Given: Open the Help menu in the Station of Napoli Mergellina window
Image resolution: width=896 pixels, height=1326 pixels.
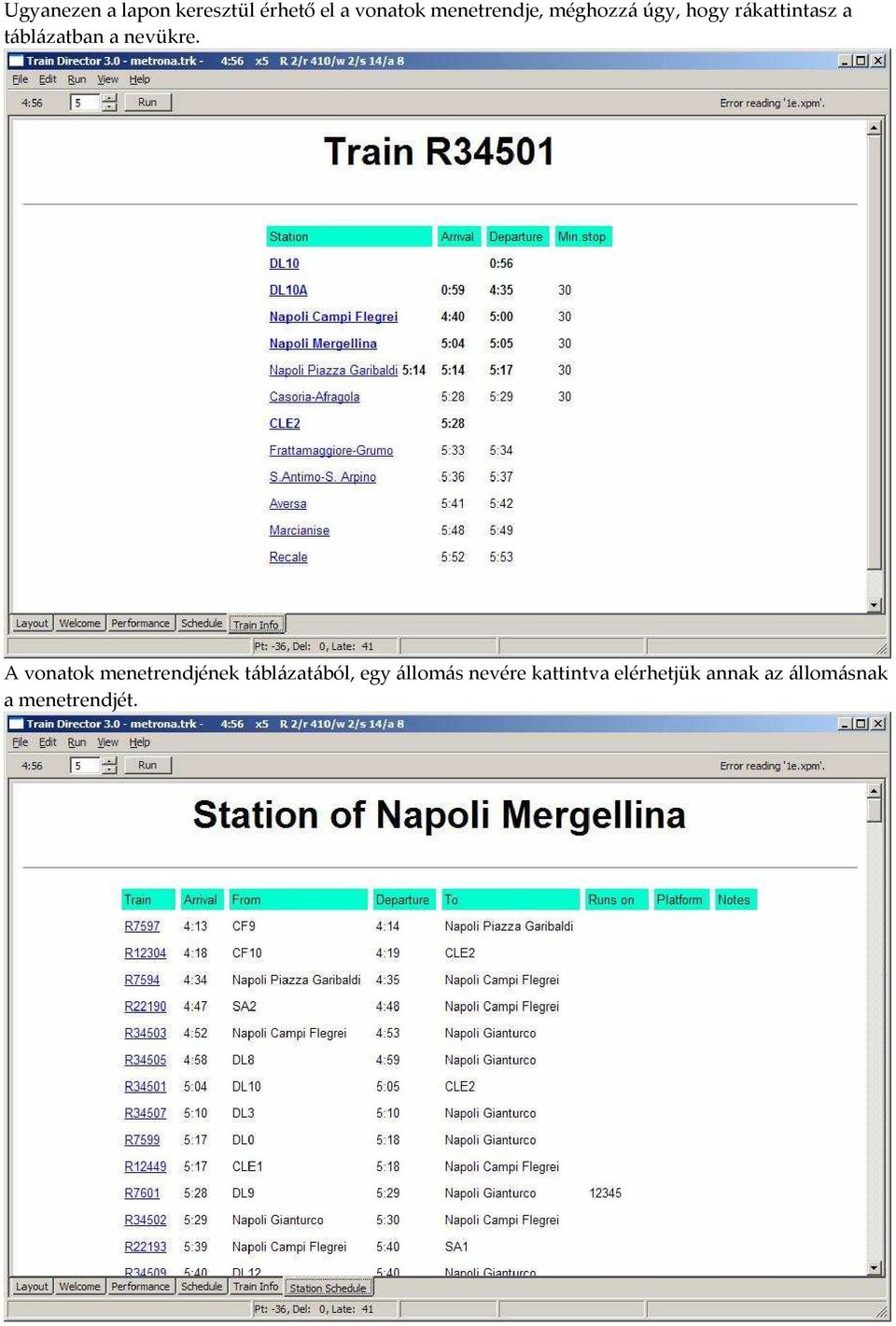Looking at the screenshot, I should coord(139,742).
